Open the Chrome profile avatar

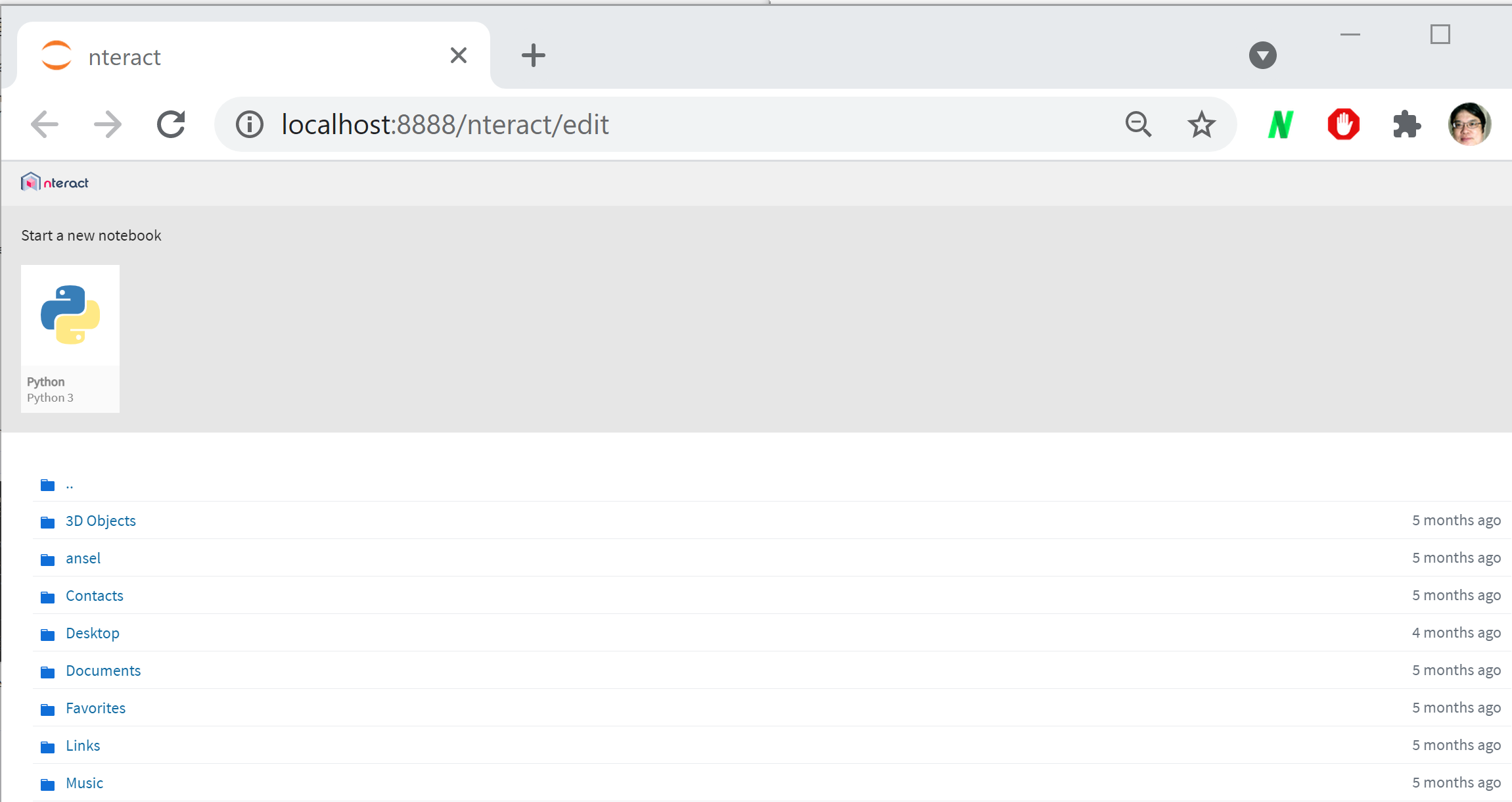1469,124
